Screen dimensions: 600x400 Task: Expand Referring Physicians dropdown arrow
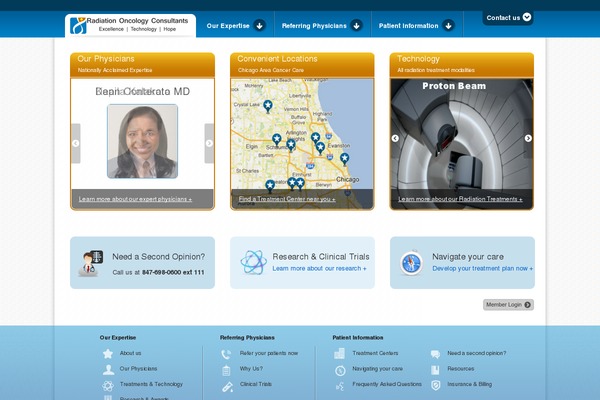coord(357,26)
